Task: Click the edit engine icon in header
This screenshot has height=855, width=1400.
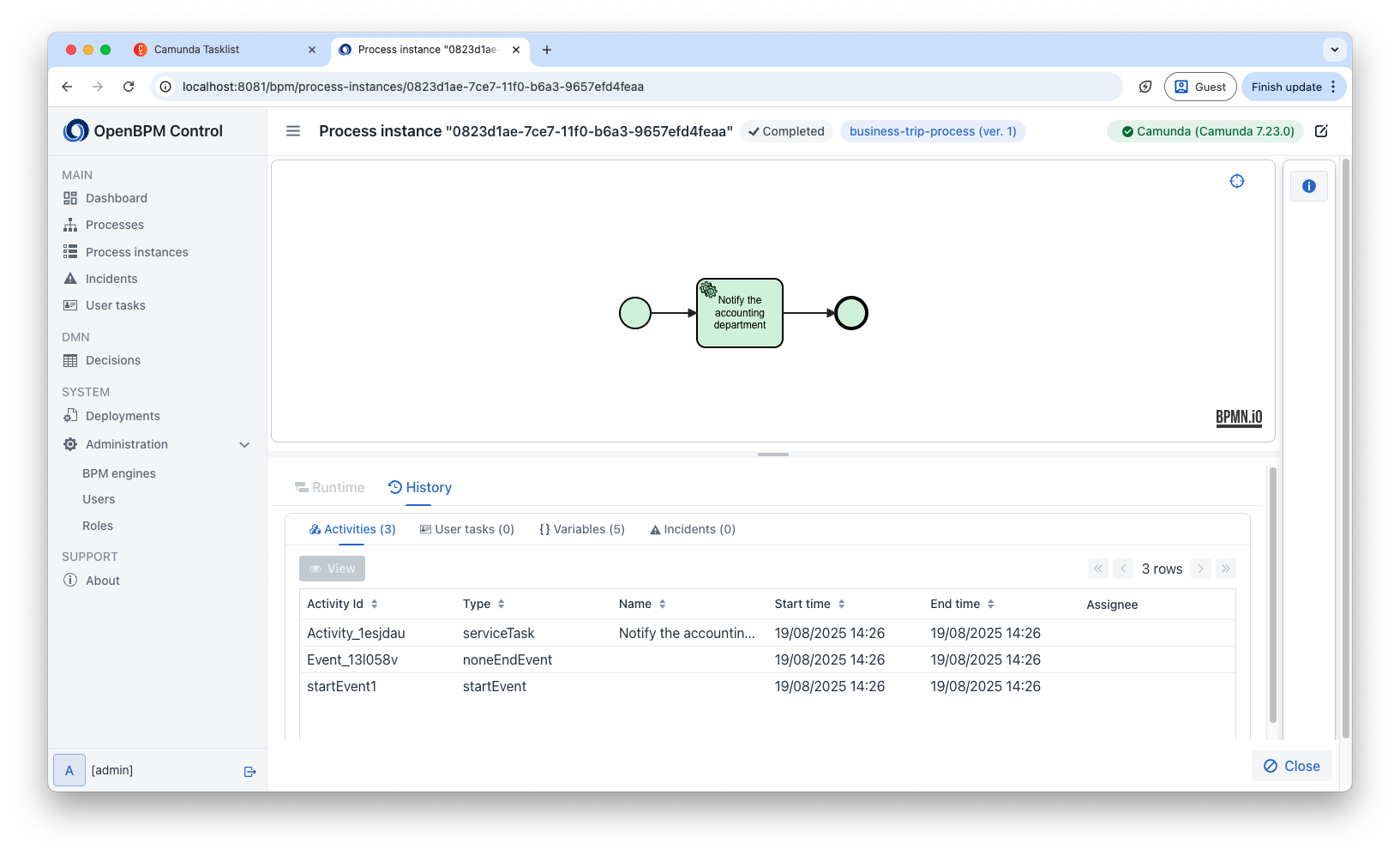Action: click(1321, 131)
